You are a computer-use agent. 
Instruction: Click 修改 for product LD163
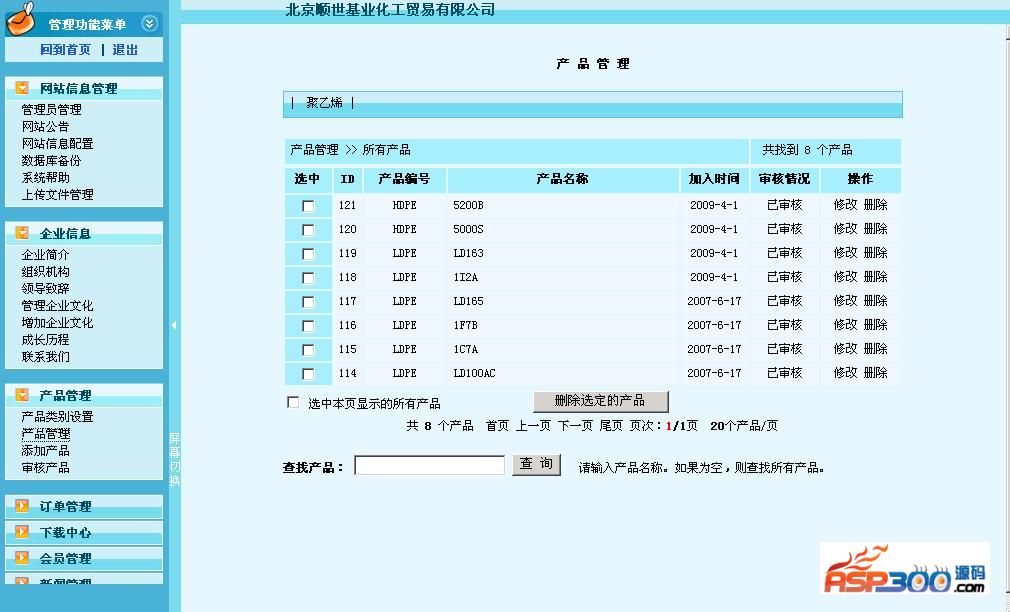click(x=845, y=253)
